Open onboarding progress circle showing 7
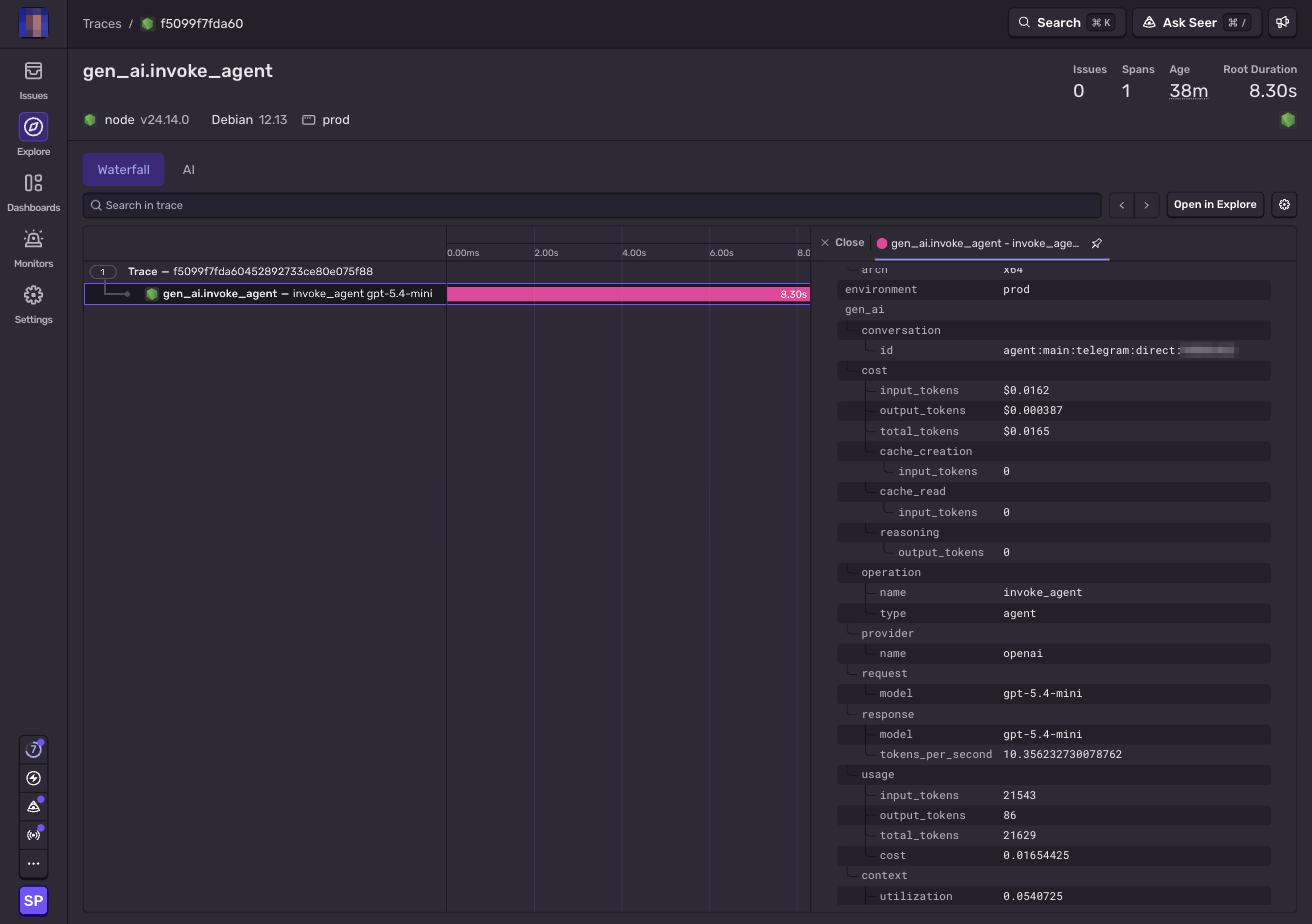 pos(33,750)
